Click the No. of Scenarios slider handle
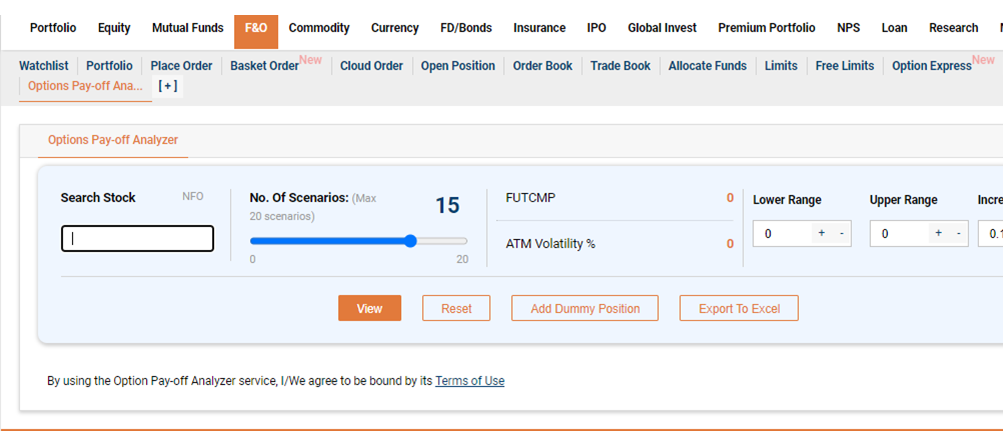This screenshot has width=1003, height=434. (x=411, y=241)
